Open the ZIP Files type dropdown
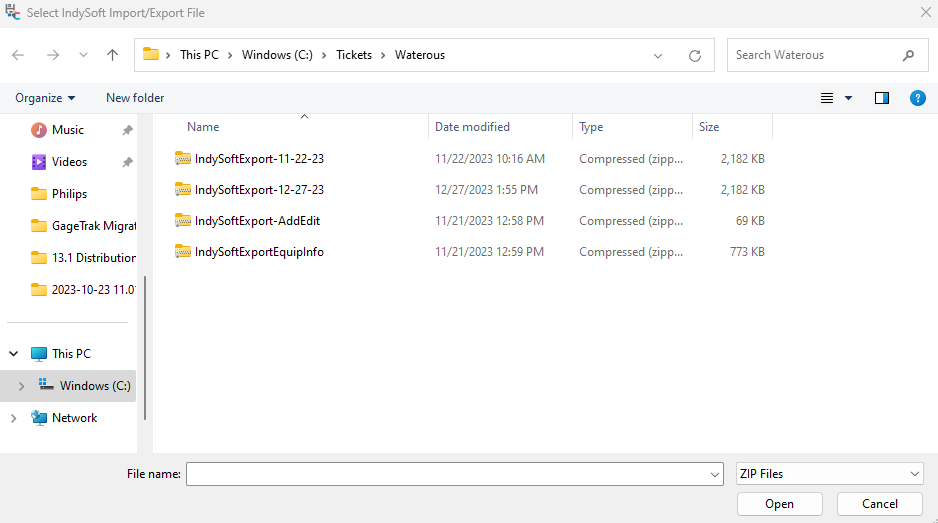This screenshot has width=938, height=523. tap(829, 474)
